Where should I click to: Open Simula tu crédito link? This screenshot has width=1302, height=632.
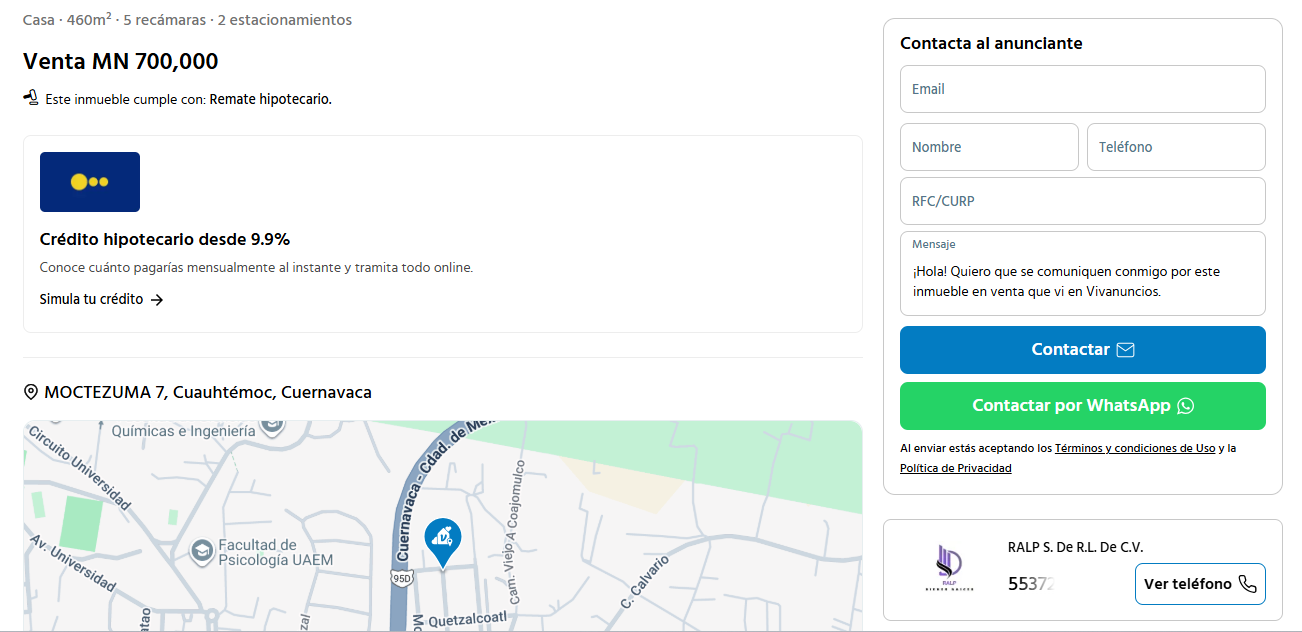coord(102,299)
